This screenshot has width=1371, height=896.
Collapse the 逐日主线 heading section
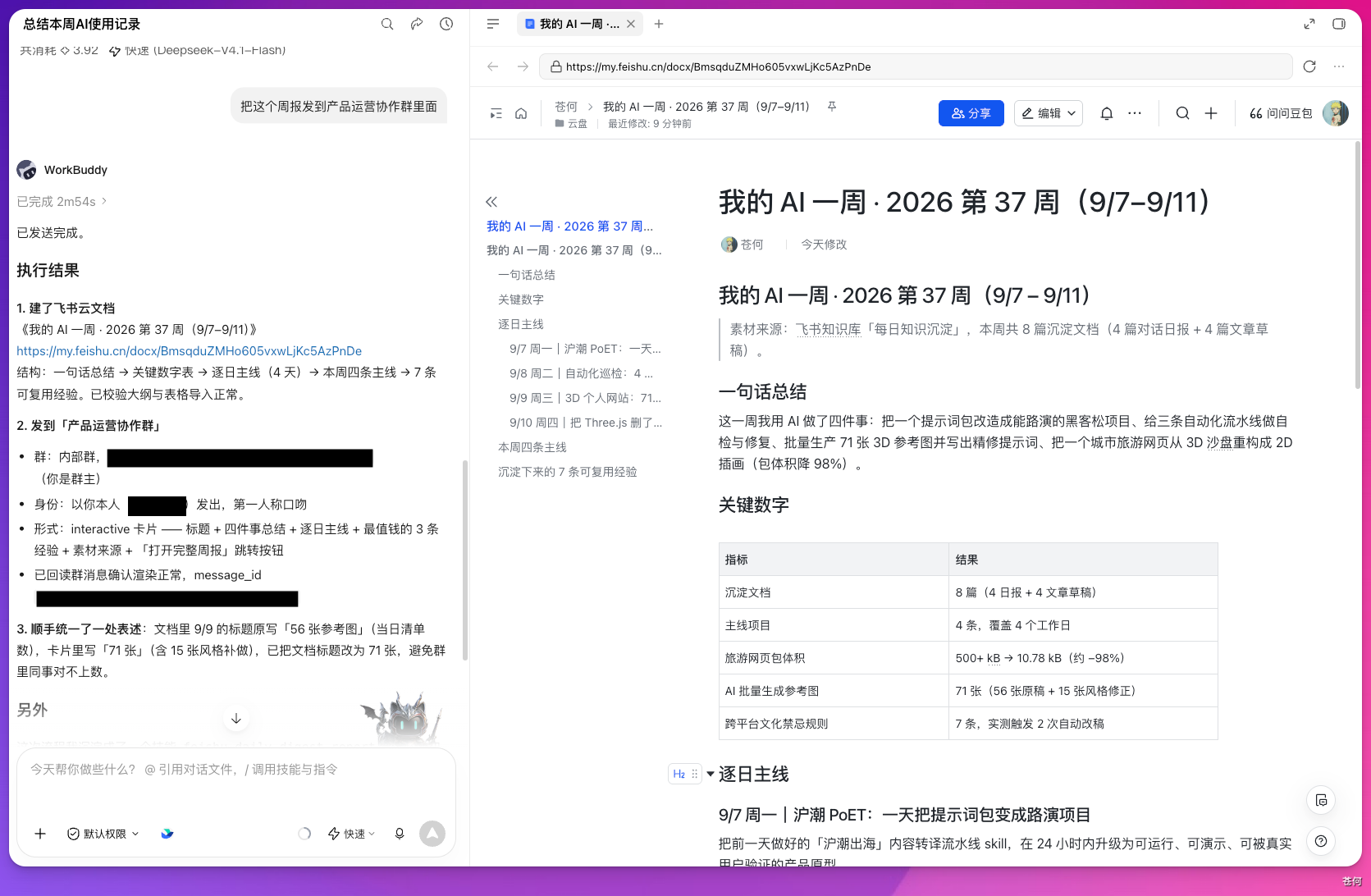click(x=711, y=774)
